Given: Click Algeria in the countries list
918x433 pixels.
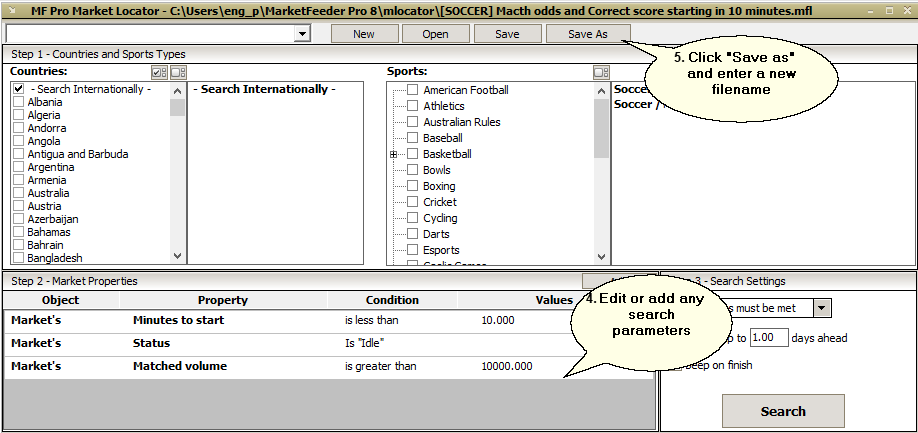Looking at the screenshot, I should pyautogui.click(x=44, y=115).
